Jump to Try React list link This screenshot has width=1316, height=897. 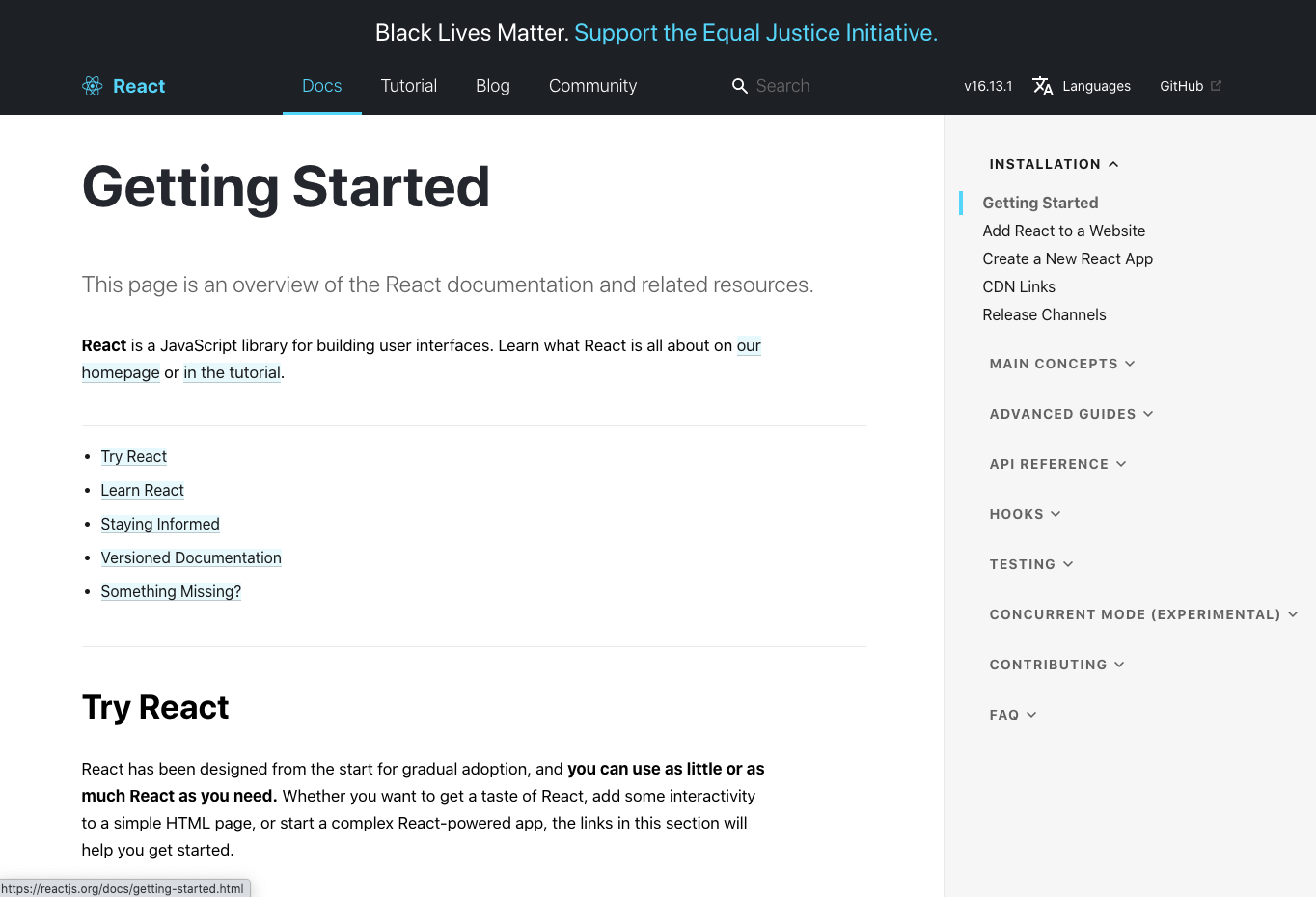134,456
